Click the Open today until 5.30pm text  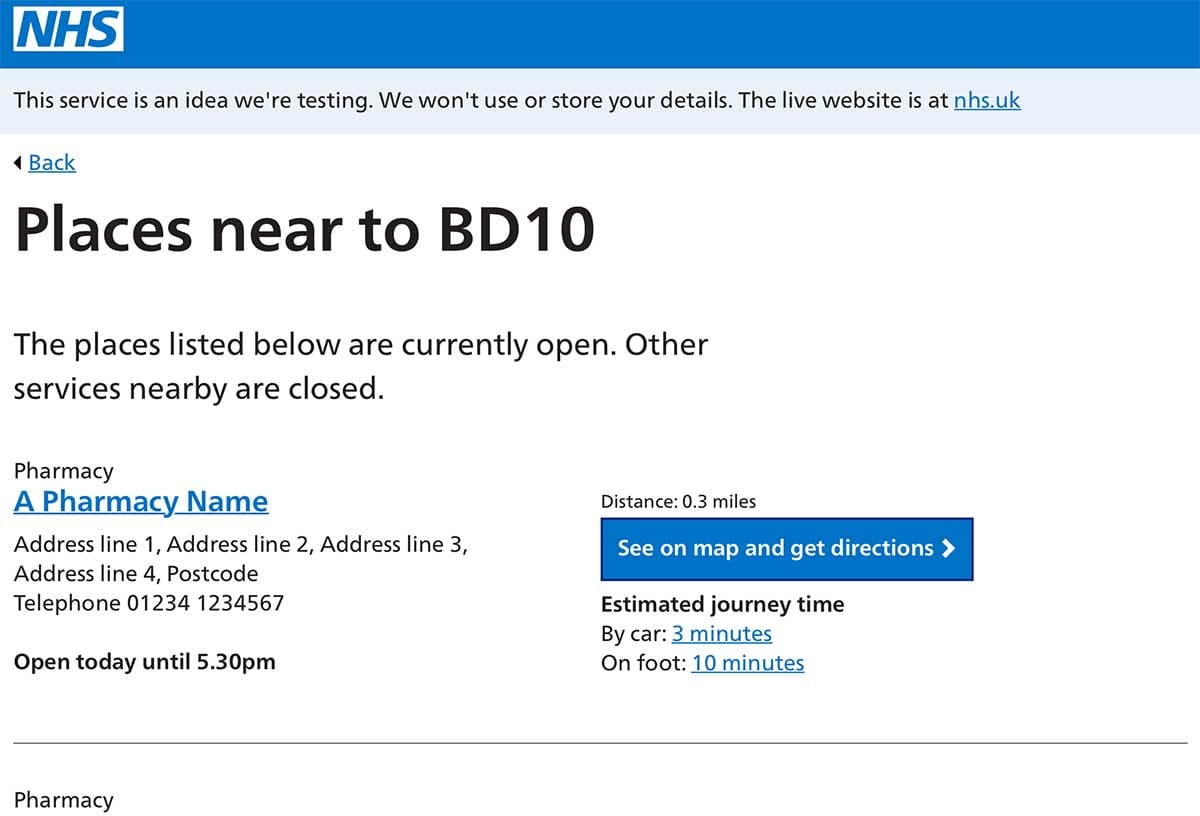(145, 662)
